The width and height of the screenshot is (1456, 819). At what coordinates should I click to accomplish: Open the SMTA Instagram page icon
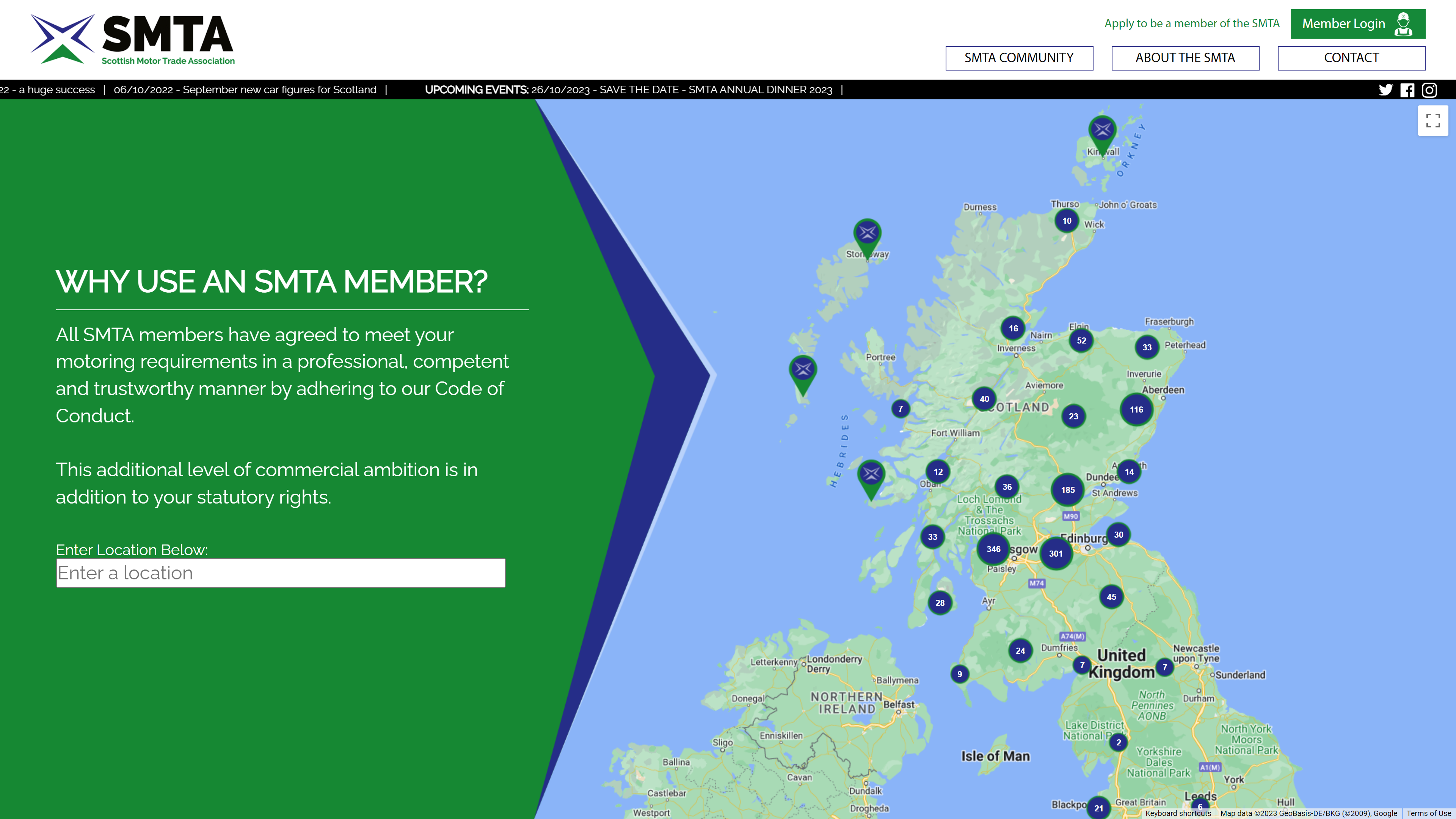(x=1429, y=90)
